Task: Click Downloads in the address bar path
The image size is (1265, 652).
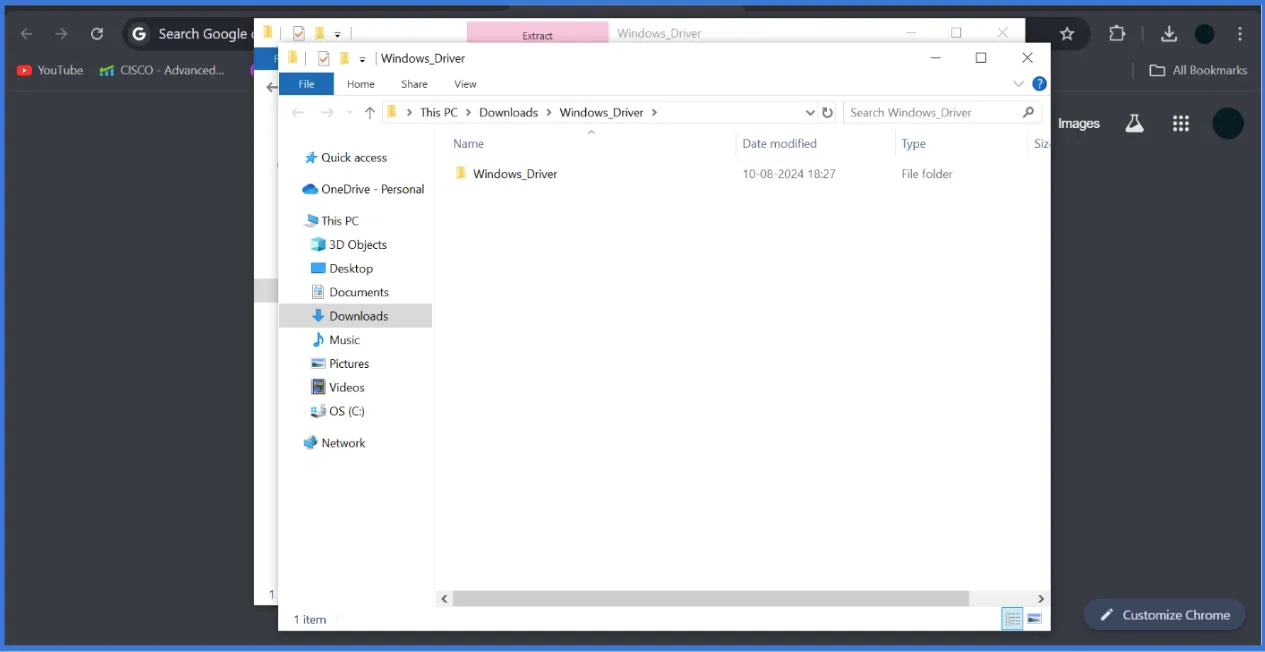Action: coord(508,112)
